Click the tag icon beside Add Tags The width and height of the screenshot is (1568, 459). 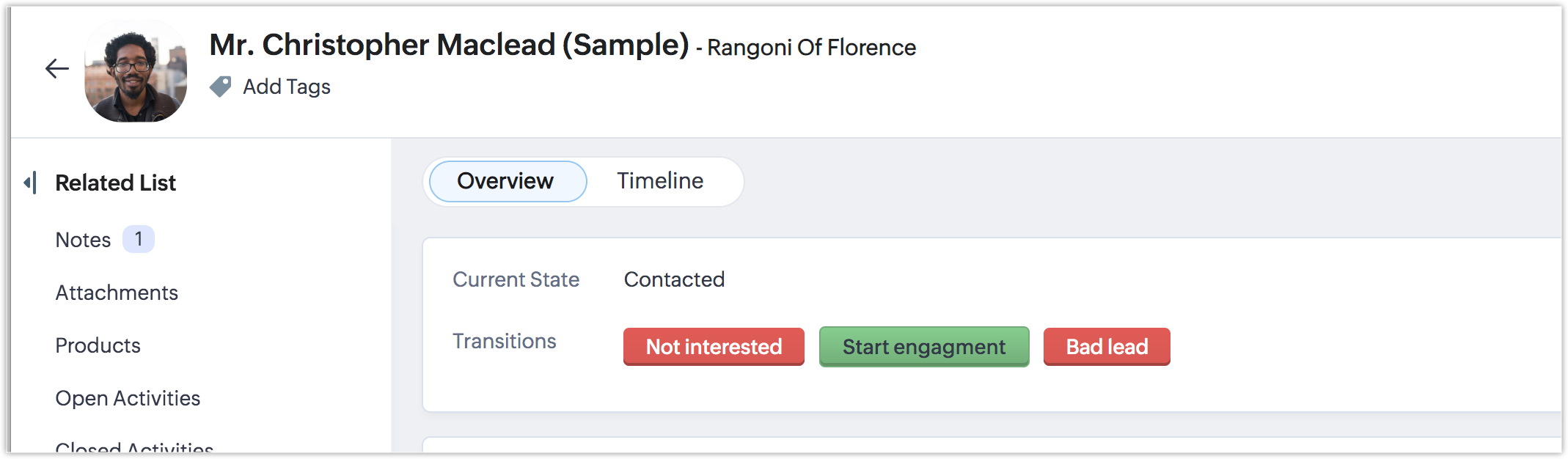click(220, 87)
